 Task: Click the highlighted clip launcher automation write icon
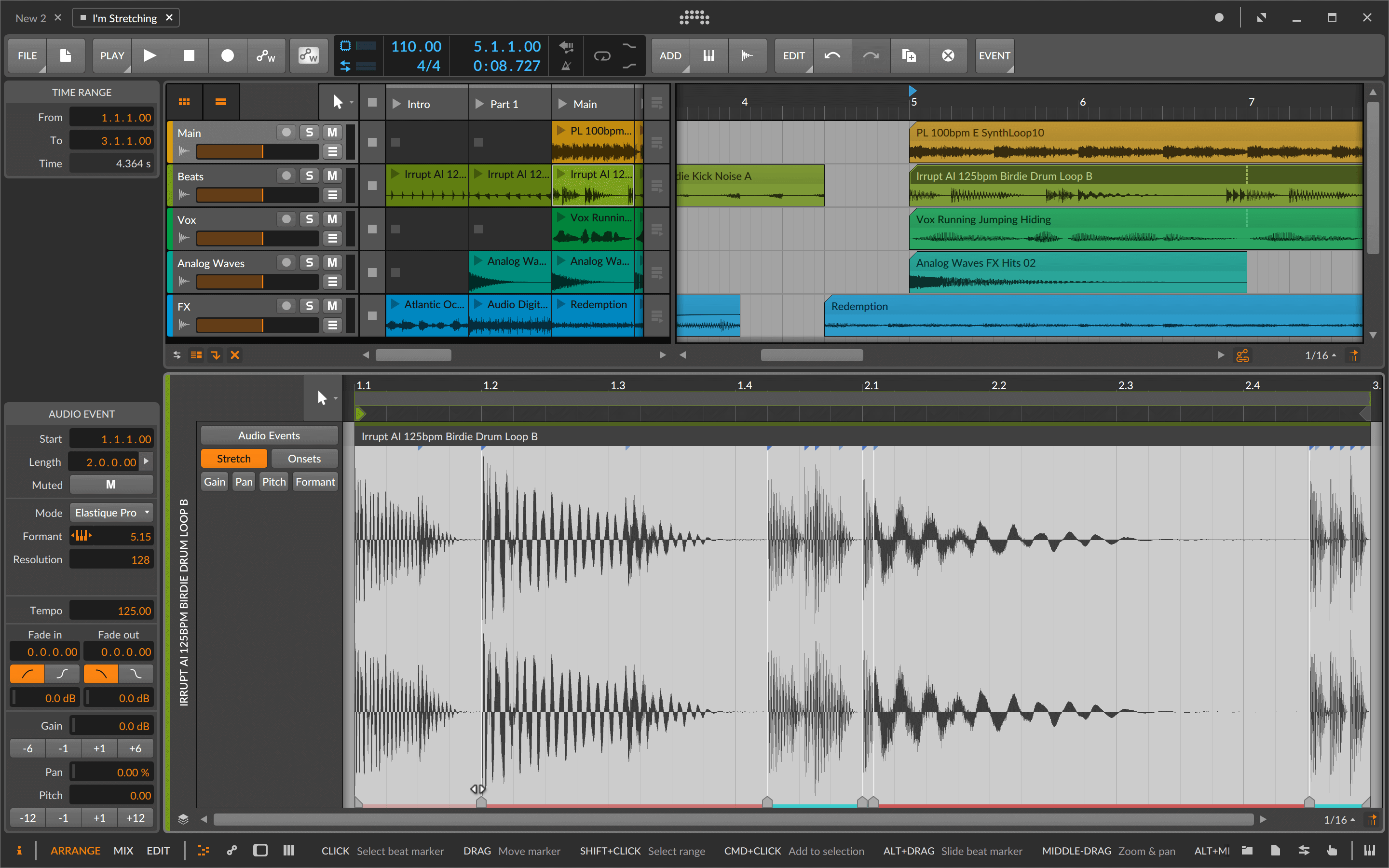pos(308,55)
